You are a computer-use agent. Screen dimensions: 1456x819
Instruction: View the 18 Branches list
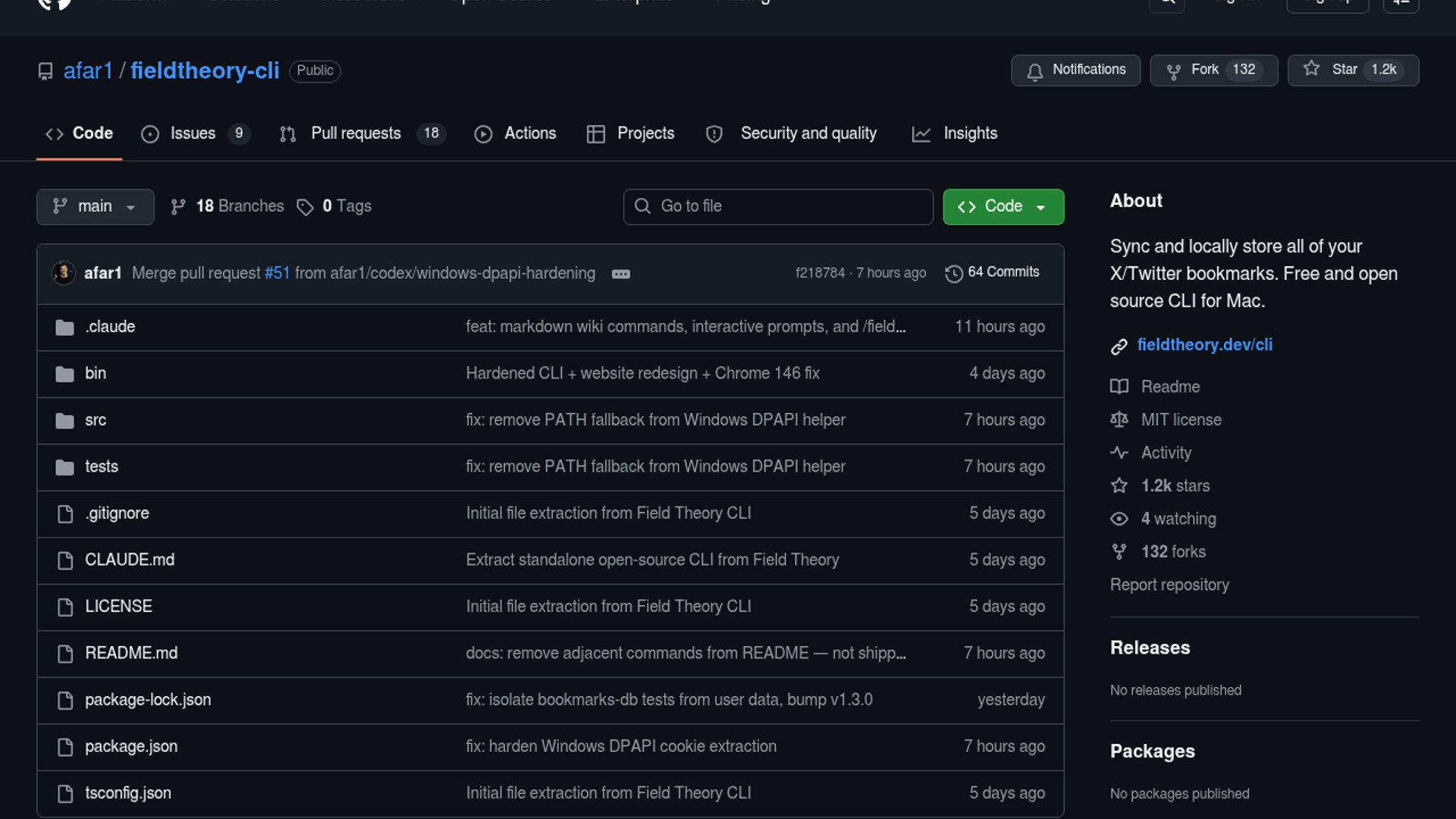[x=239, y=206]
